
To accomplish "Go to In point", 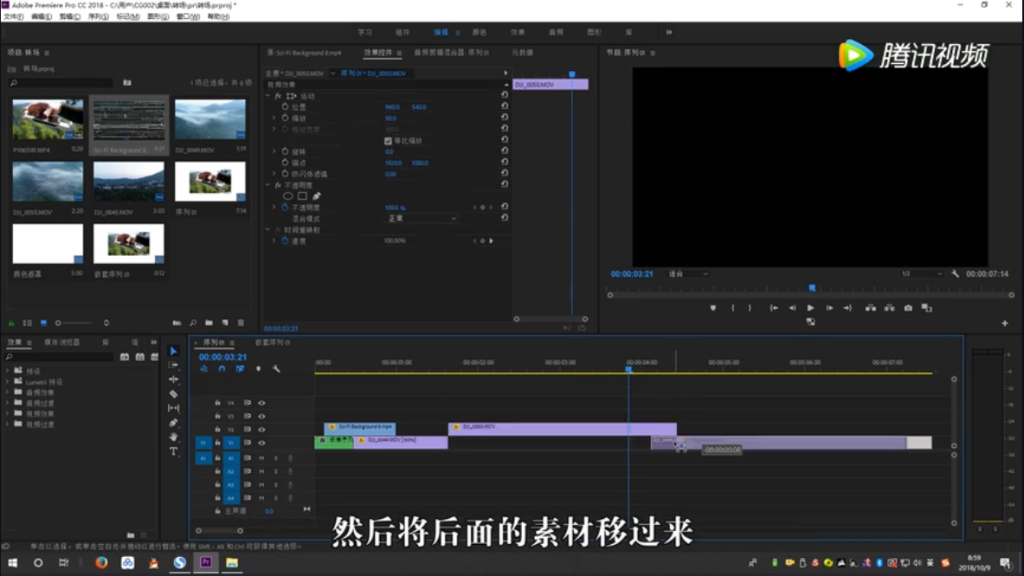I will (x=774, y=308).
